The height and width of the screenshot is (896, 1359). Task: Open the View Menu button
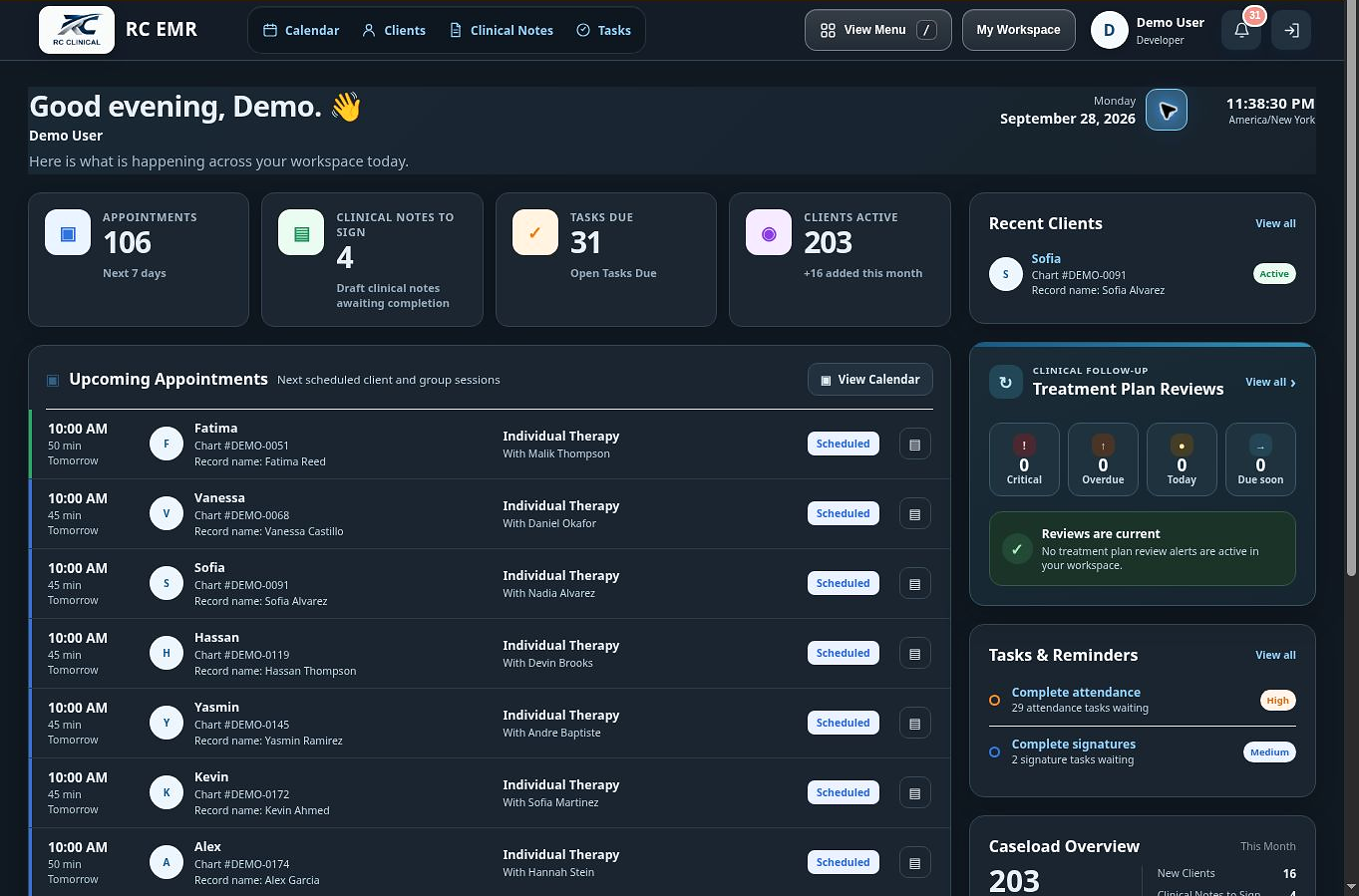877,30
